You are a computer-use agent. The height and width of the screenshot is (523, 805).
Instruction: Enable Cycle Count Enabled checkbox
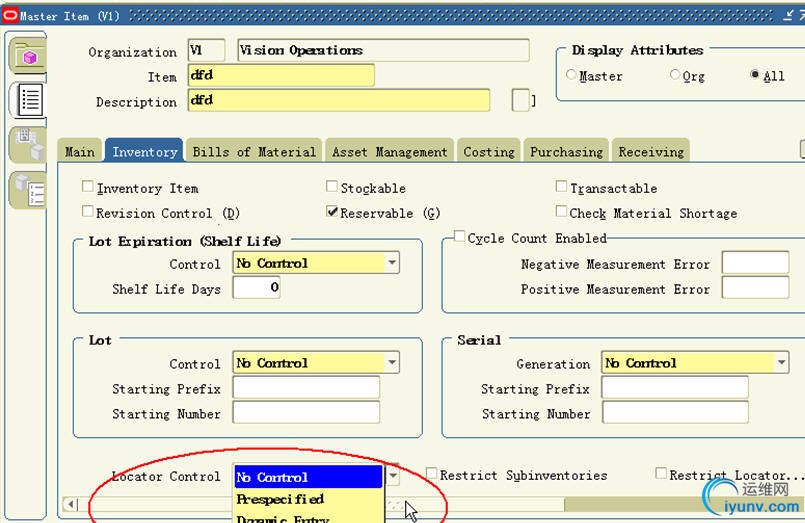(459, 236)
